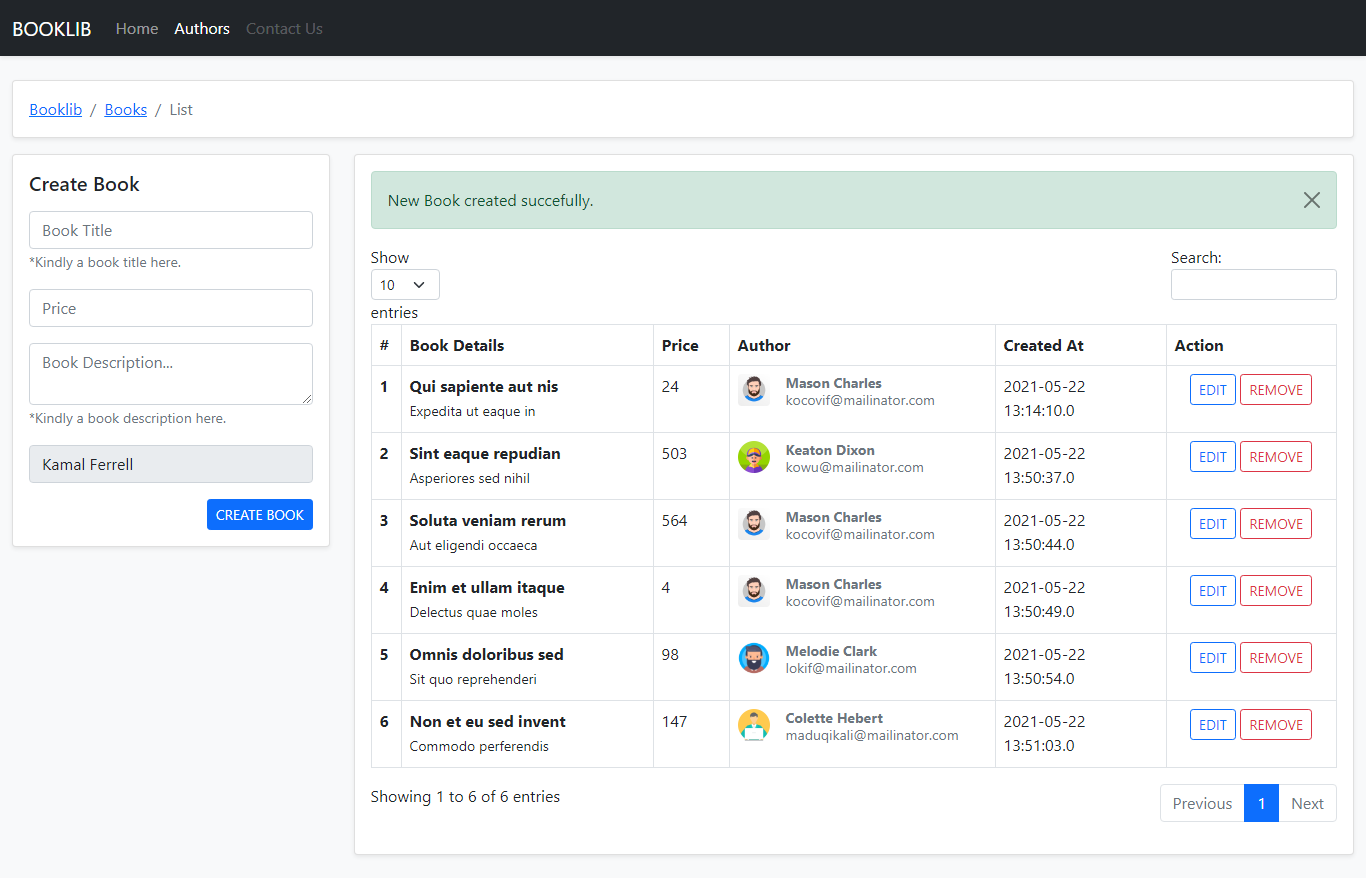Click title 'Non et eu sed invent'
The height and width of the screenshot is (879, 1366).
click(x=488, y=722)
